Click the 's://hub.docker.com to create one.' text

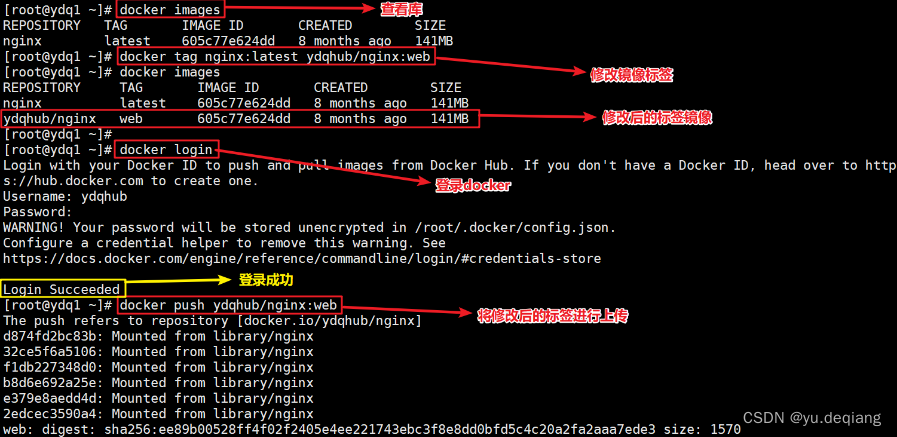130,181
